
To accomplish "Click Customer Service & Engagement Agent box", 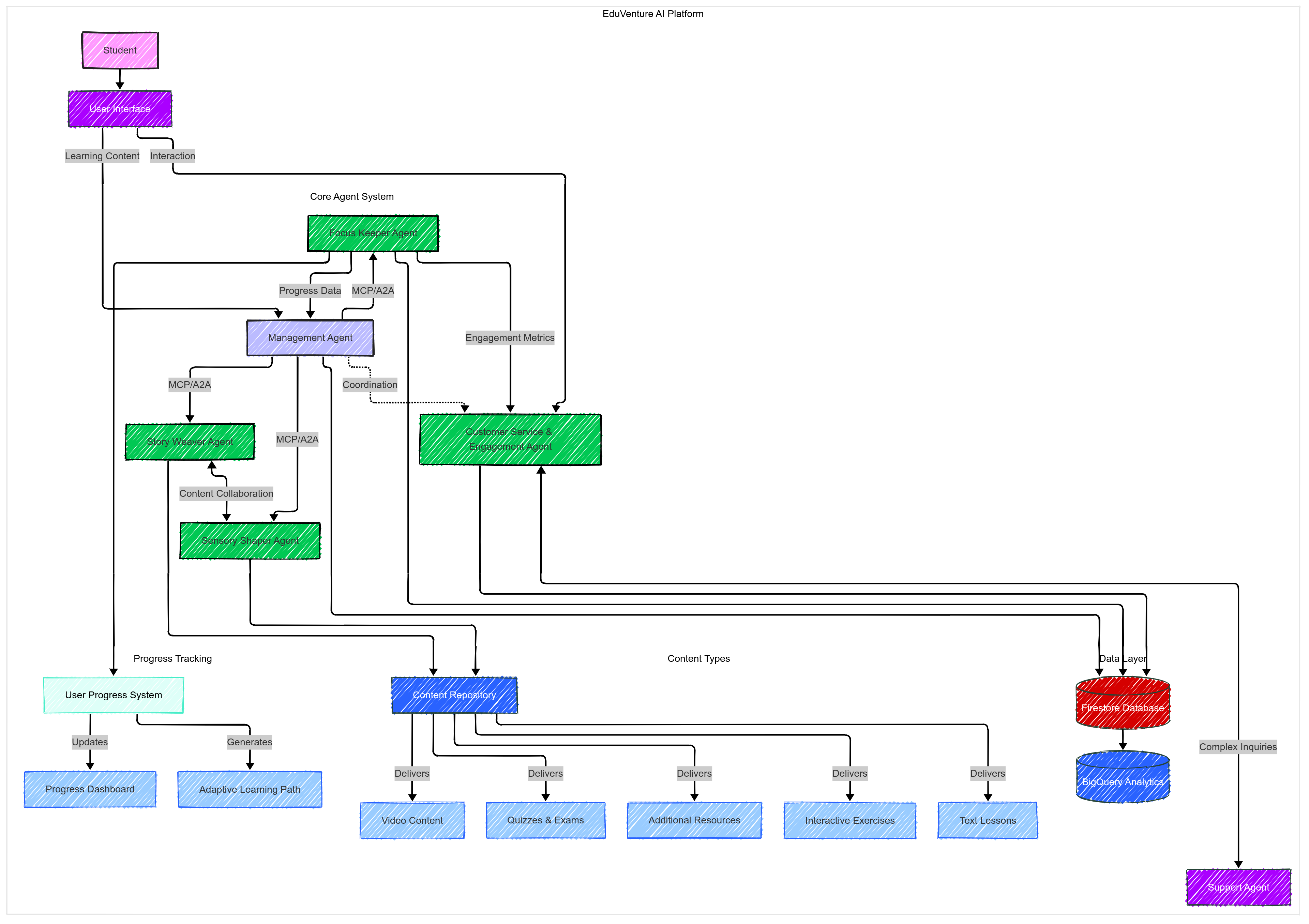I will pyautogui.click(x=510, y=439).
